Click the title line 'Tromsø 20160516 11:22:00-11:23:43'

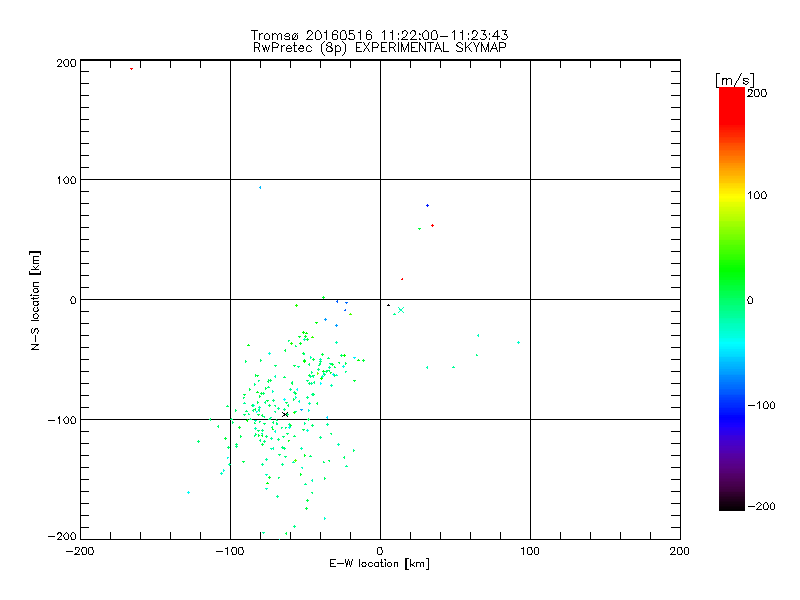tap(379, 35)
